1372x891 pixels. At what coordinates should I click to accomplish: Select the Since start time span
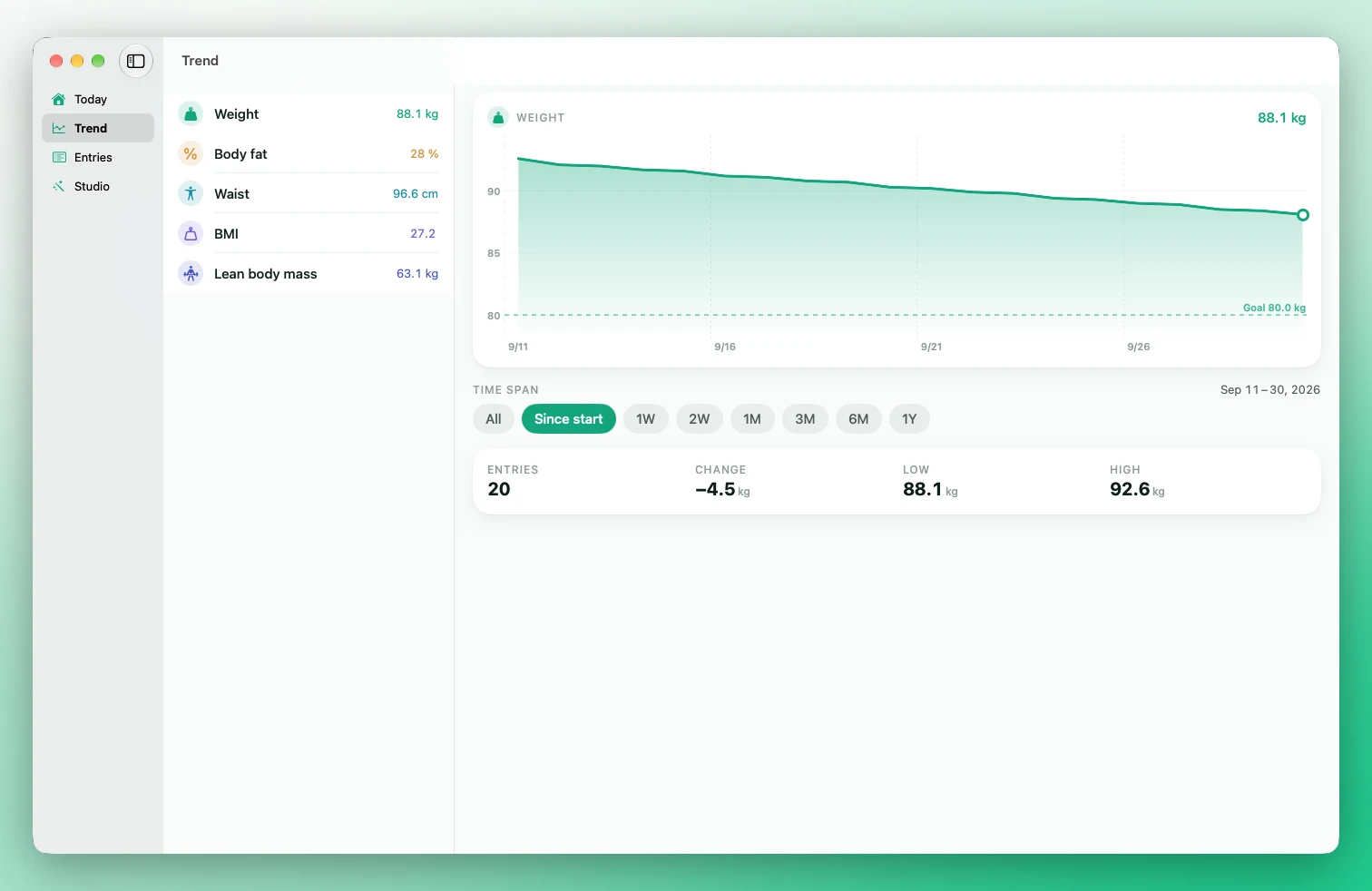point(569,419)
